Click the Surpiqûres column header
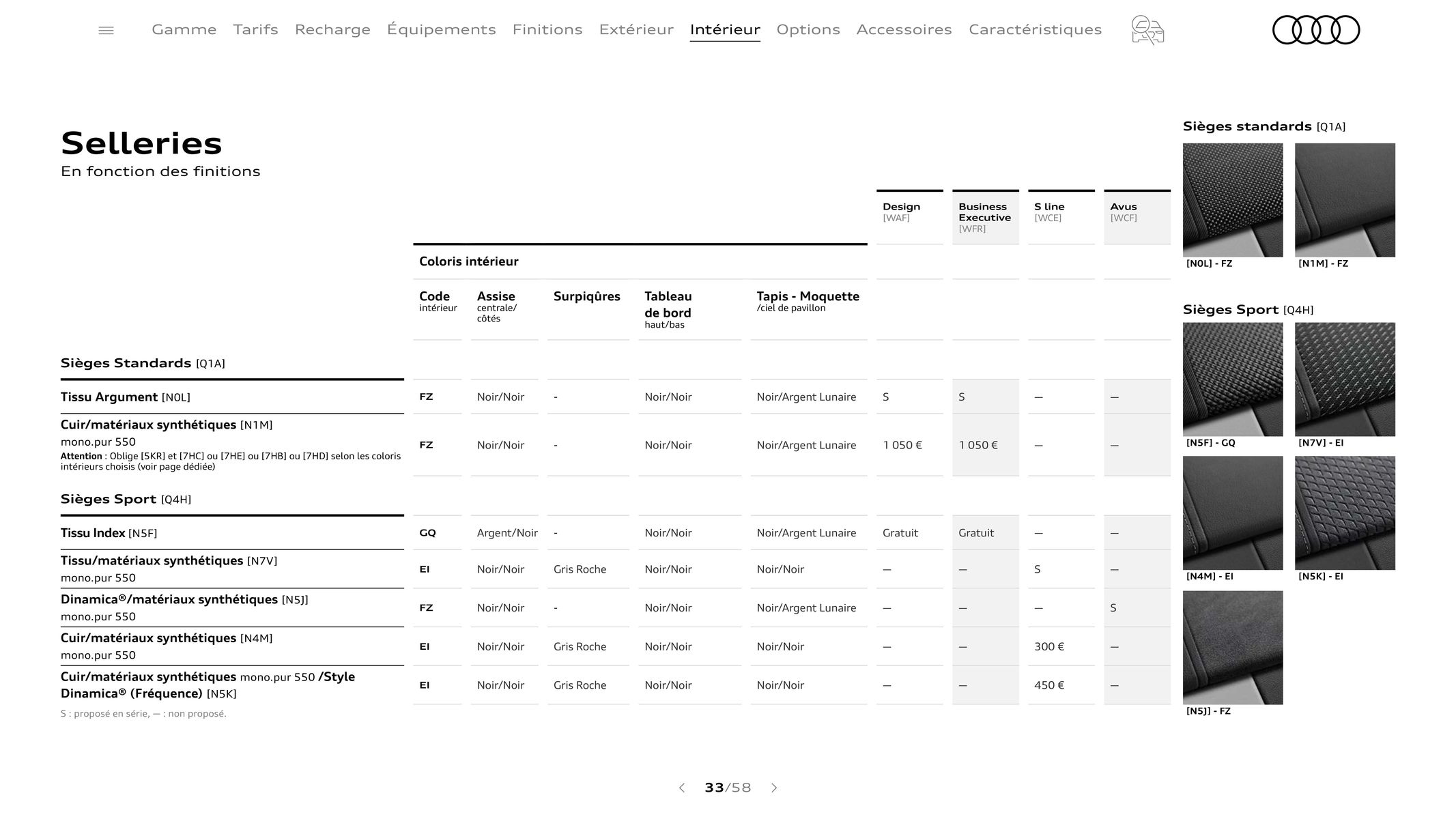Image resolution: width=1456 pixels, height=819 pixels. point(587,296)
